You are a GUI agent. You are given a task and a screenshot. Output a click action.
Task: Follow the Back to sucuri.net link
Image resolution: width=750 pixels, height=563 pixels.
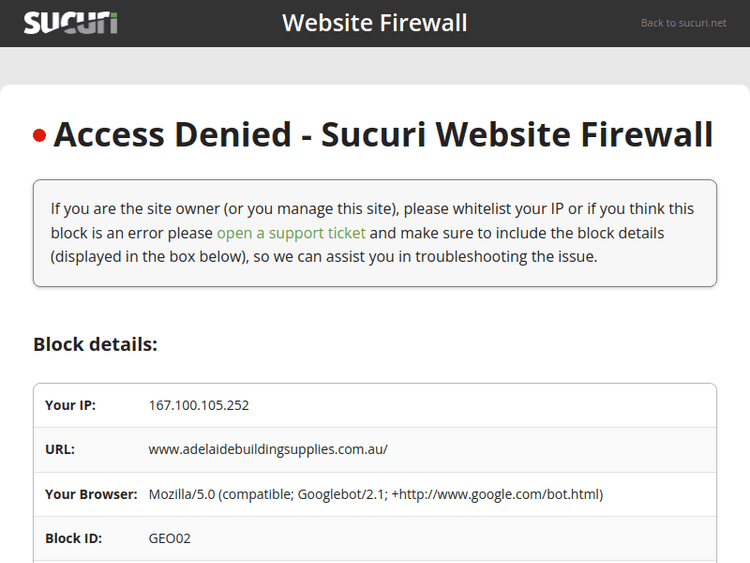[683, 23]
